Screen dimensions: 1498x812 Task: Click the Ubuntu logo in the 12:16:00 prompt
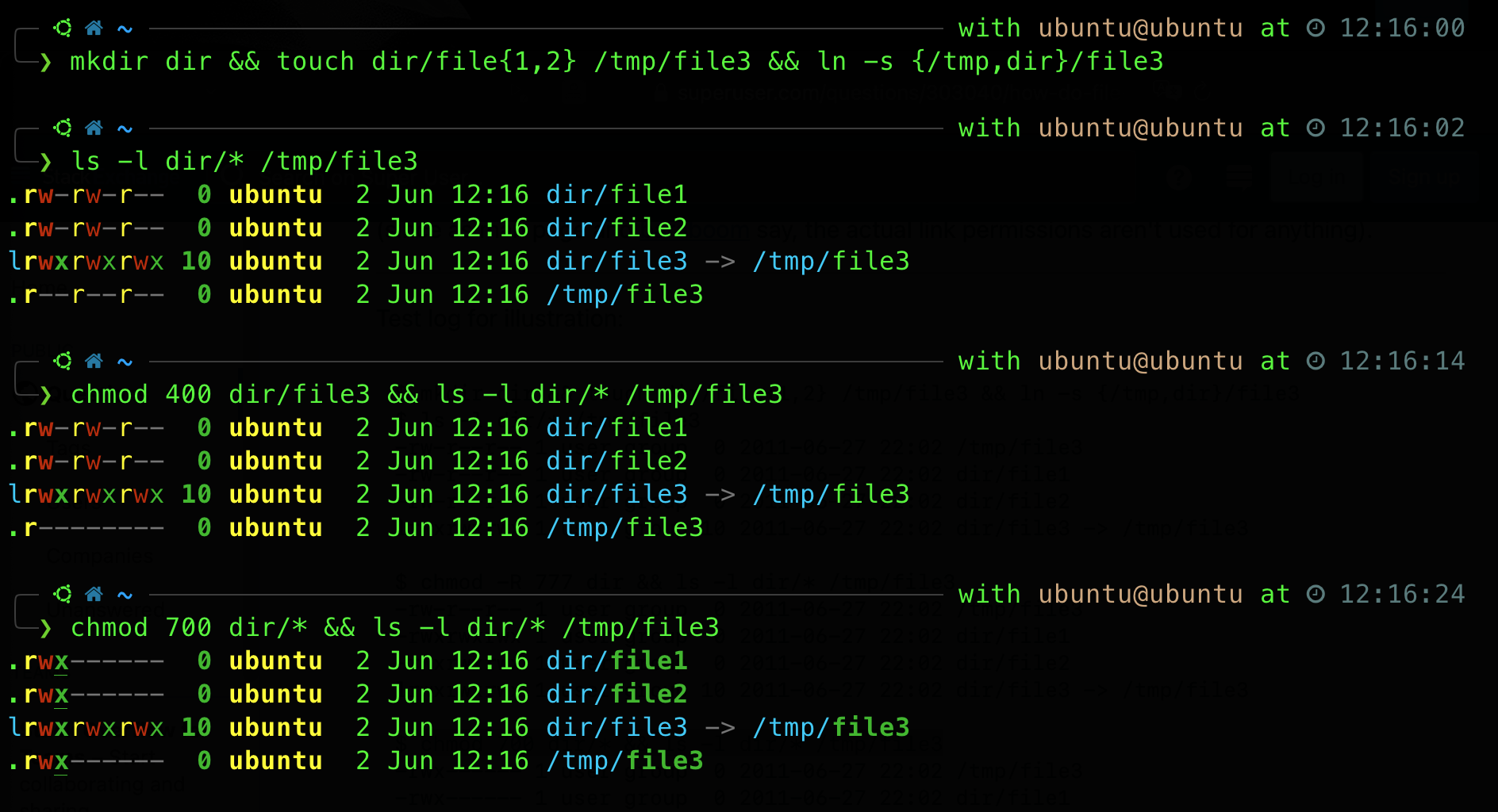(x=62, y=29)
